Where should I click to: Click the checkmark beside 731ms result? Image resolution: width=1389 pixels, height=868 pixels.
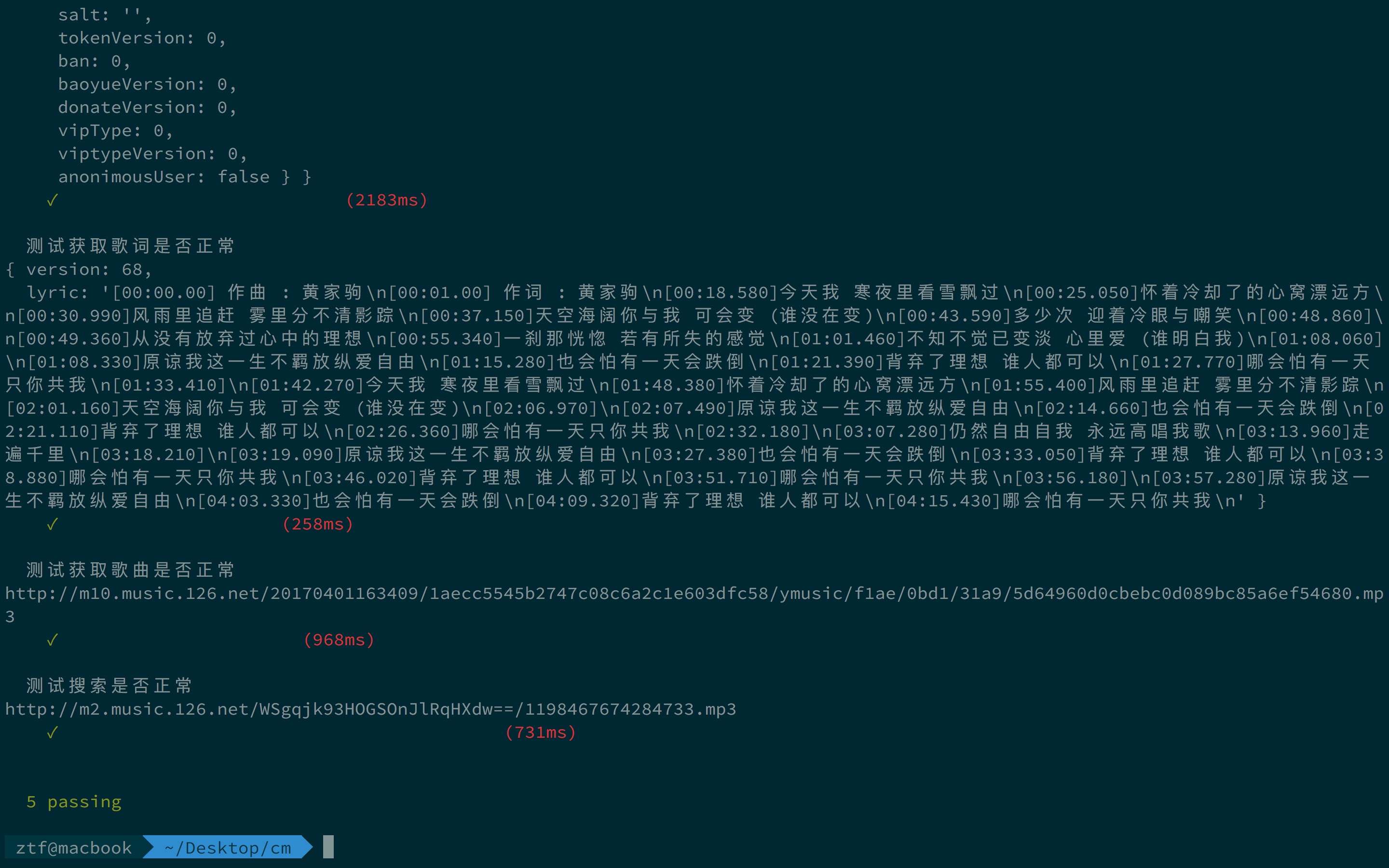click(52, 732)
